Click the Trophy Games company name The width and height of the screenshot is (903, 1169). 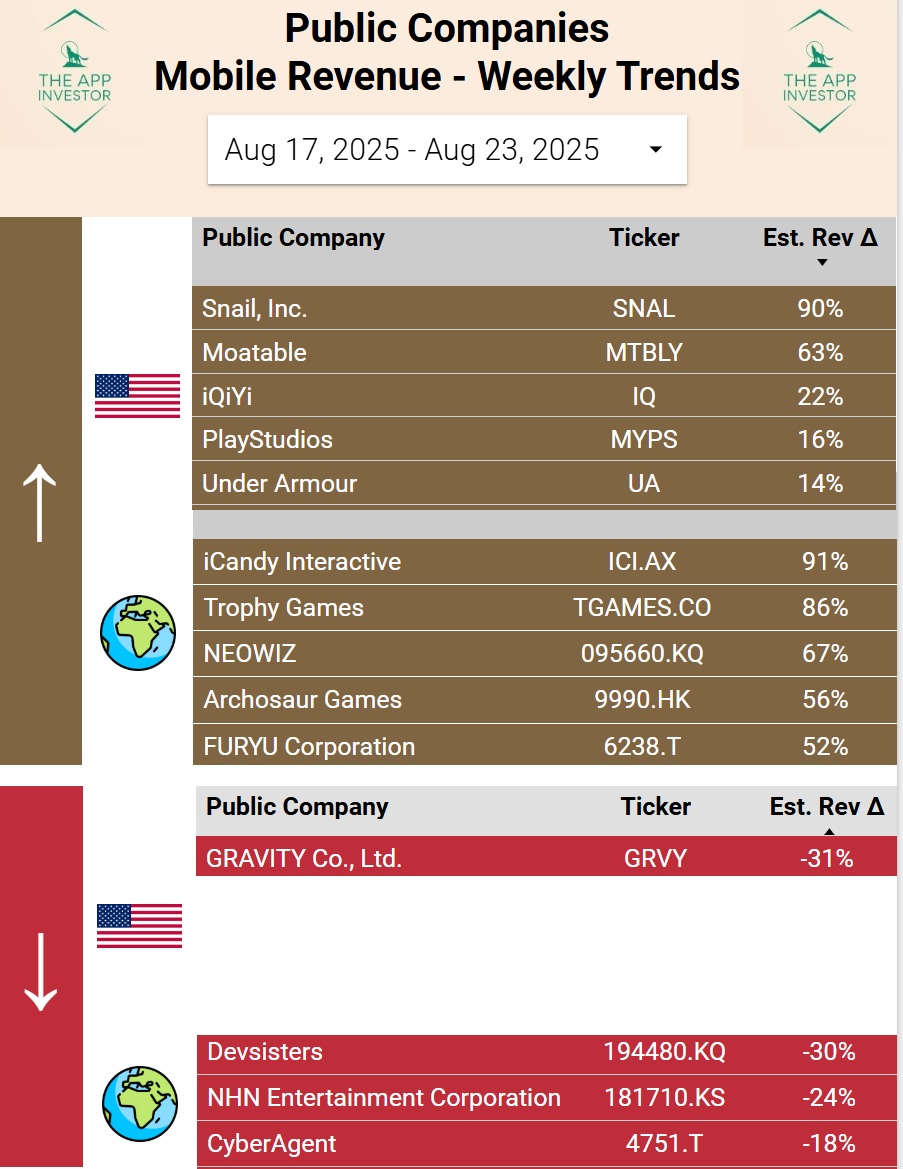[283, 608]
